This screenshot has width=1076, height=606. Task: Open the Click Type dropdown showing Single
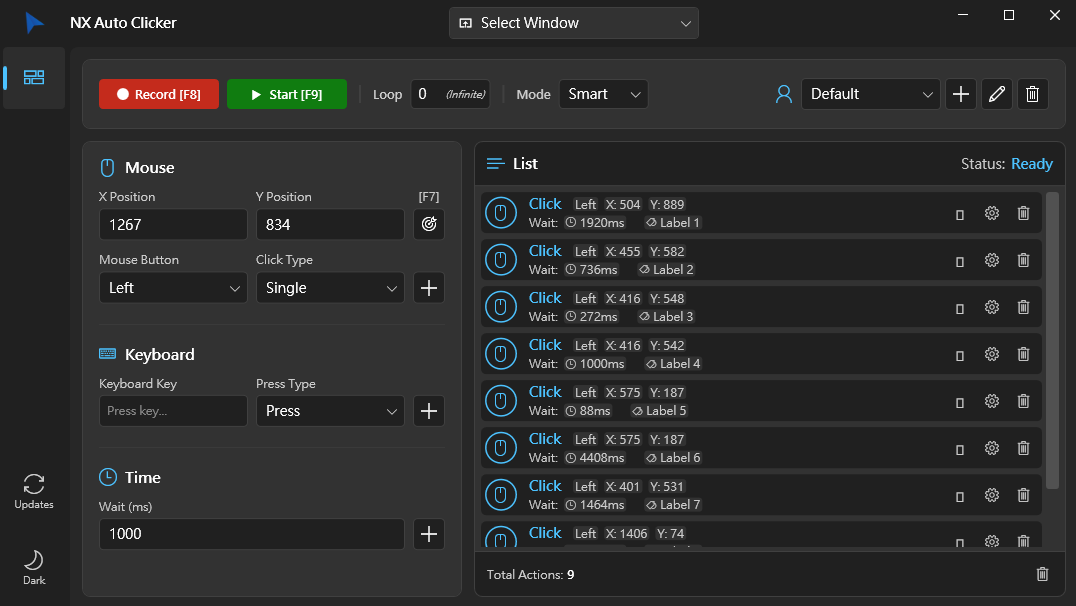point(330,288)
